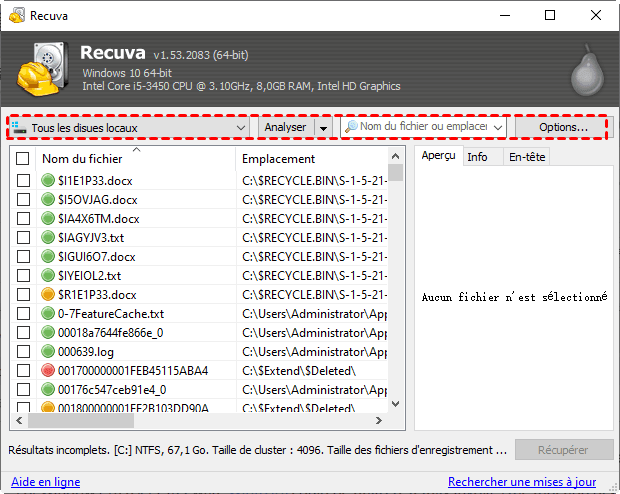Image resolution: width=620 pixels, height=494 pixels.
Task: Click the vertical scrollbar thumb of file list
Action: [x=395, y=172]
